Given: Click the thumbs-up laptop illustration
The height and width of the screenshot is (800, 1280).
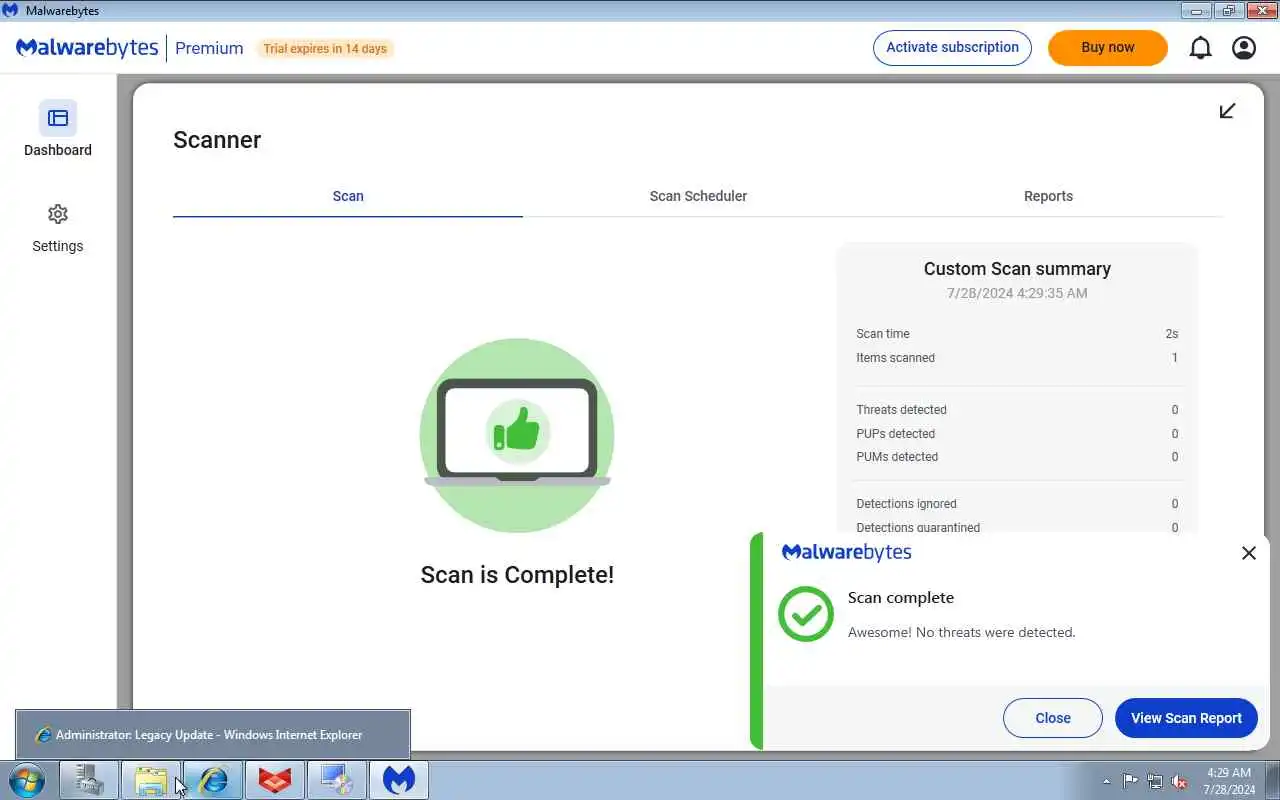Looking at the screenshot, I should click(x=517, y=436).
